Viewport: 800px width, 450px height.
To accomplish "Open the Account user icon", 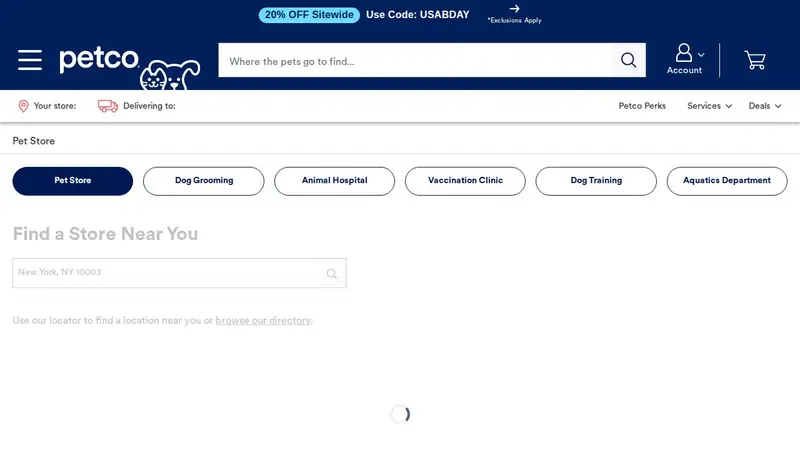I will click(684, 53).
